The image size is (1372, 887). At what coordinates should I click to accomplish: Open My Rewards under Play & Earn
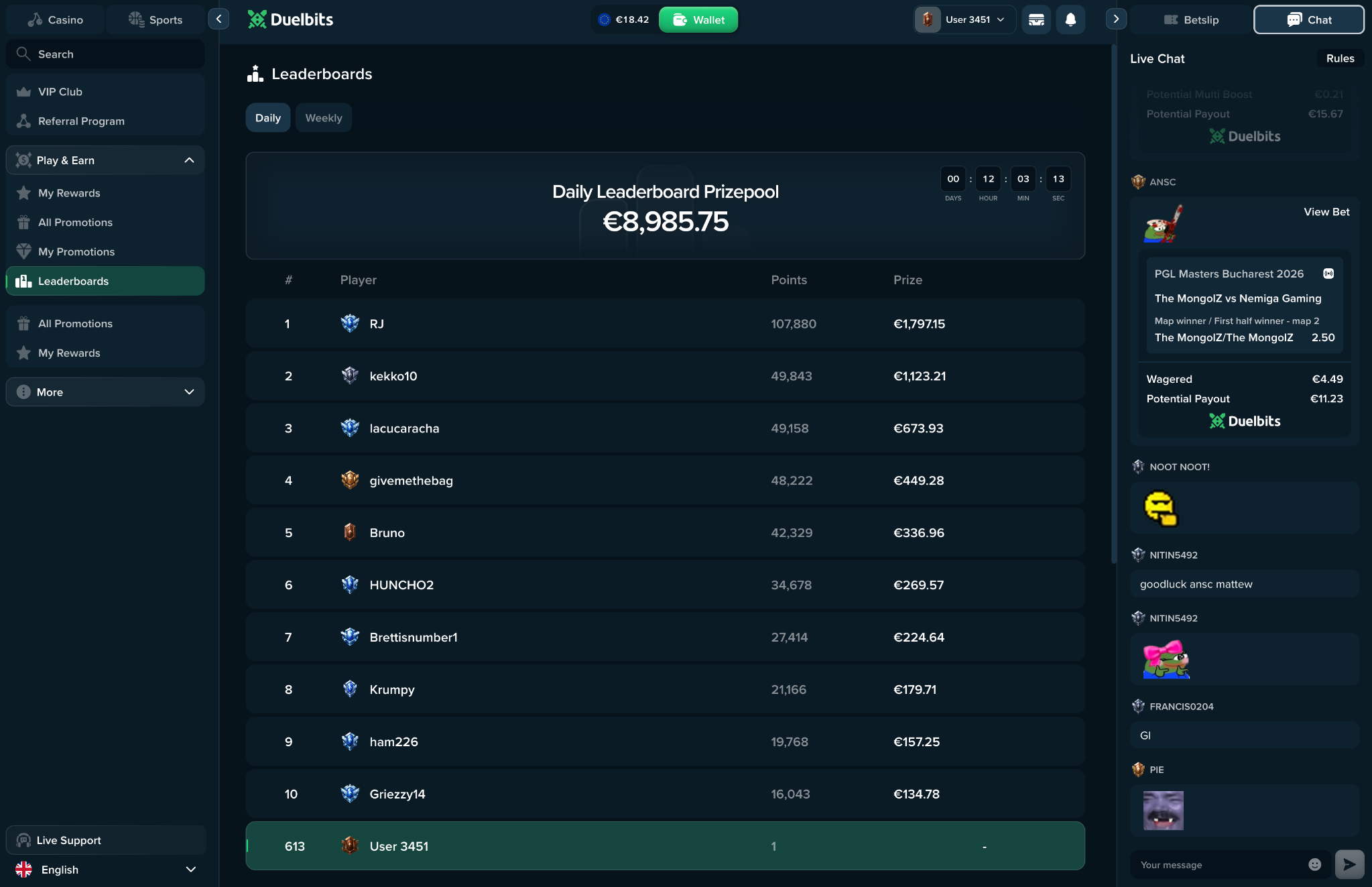click(105, 193)
